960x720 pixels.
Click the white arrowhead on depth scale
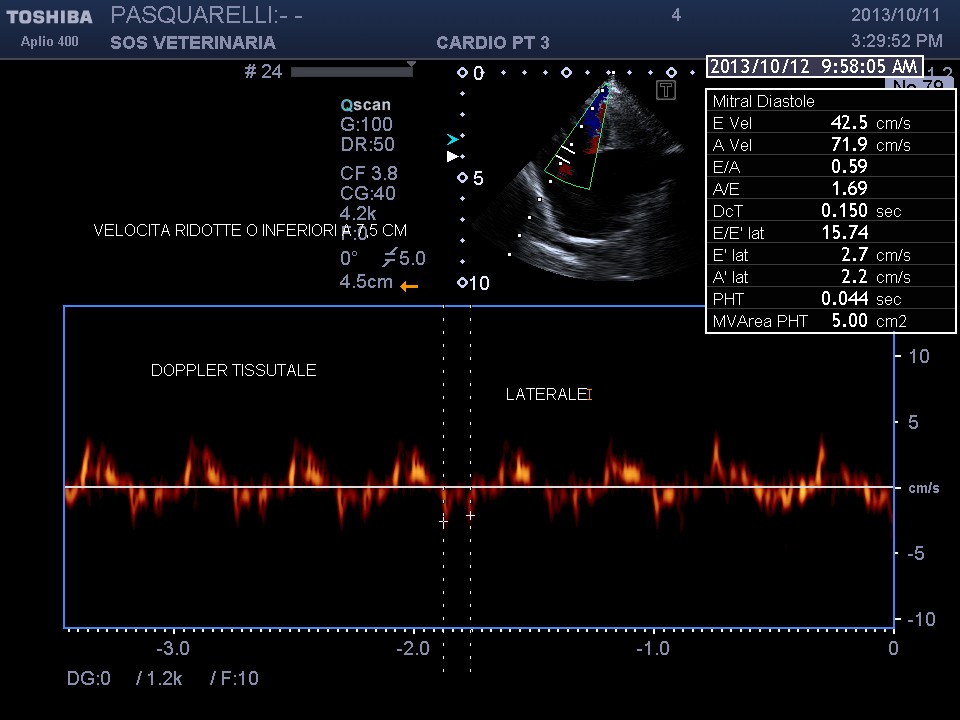point(452,157)
